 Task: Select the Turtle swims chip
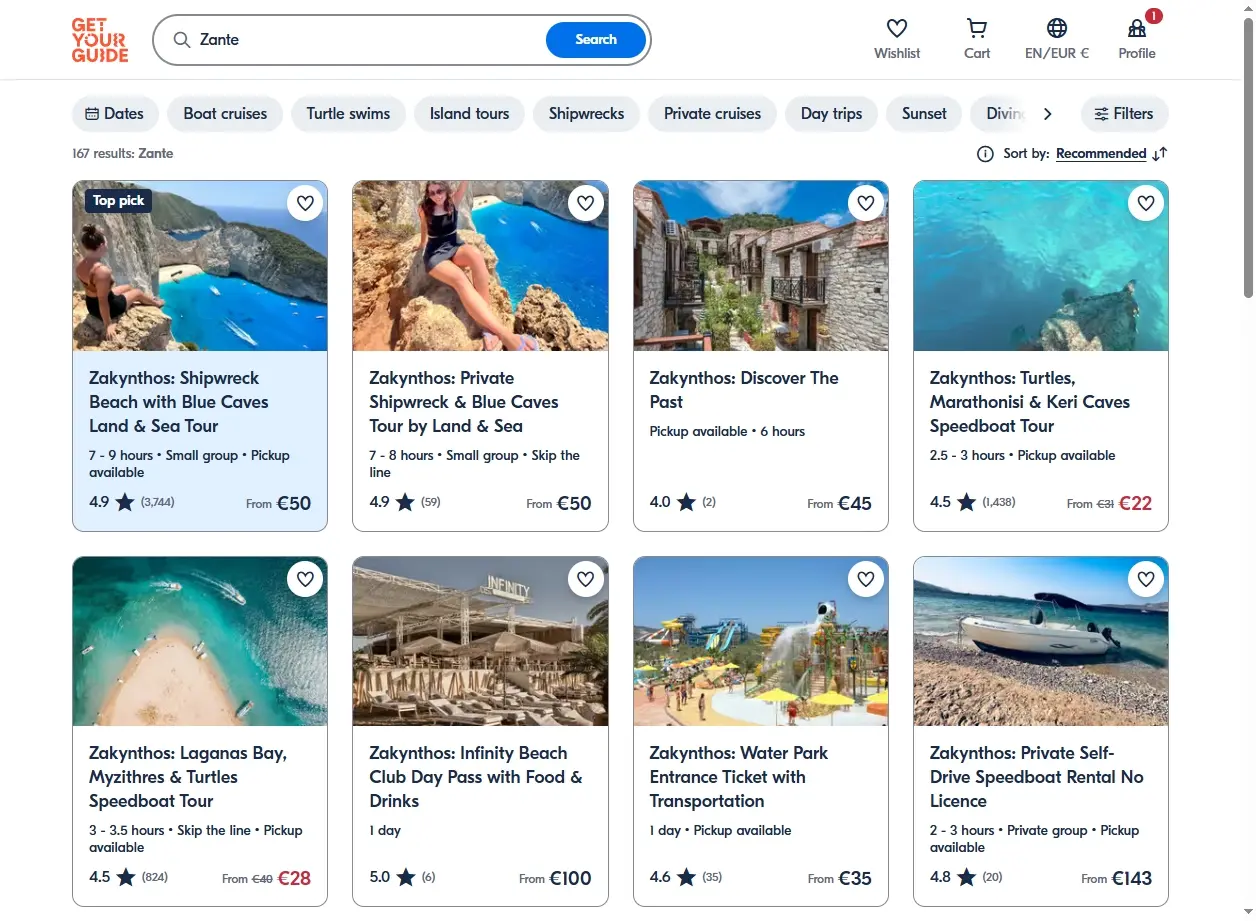click(x=348, y=114)
